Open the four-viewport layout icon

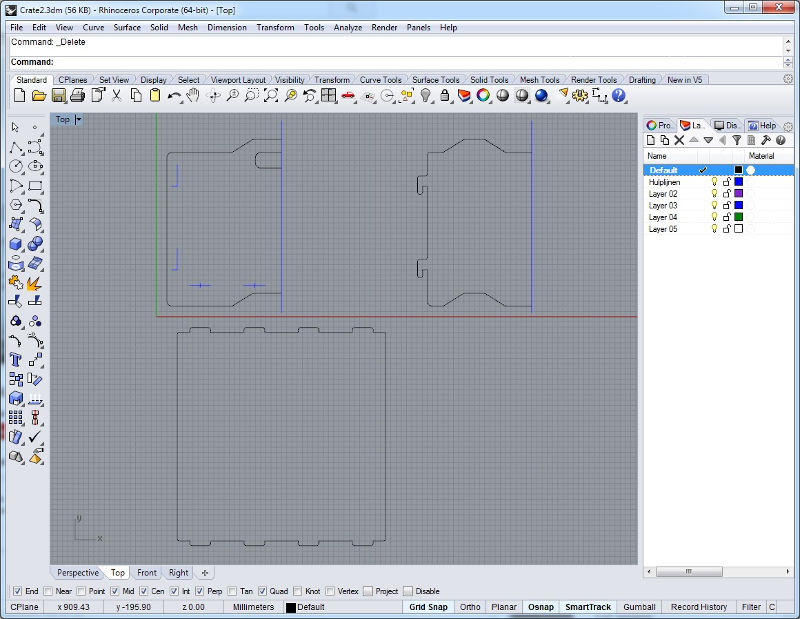329,95
